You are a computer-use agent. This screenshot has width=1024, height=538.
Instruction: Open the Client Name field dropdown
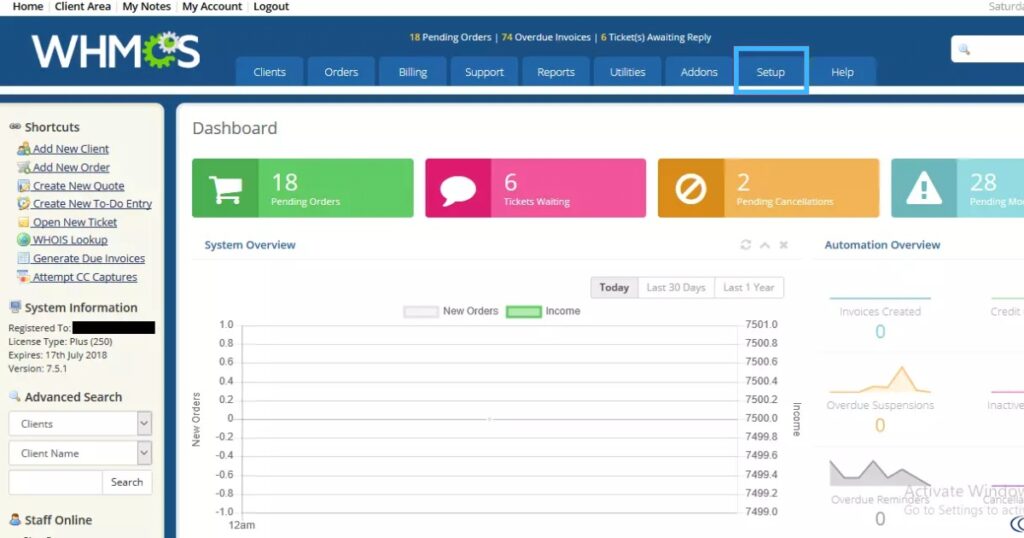click(x=144, y=452)
